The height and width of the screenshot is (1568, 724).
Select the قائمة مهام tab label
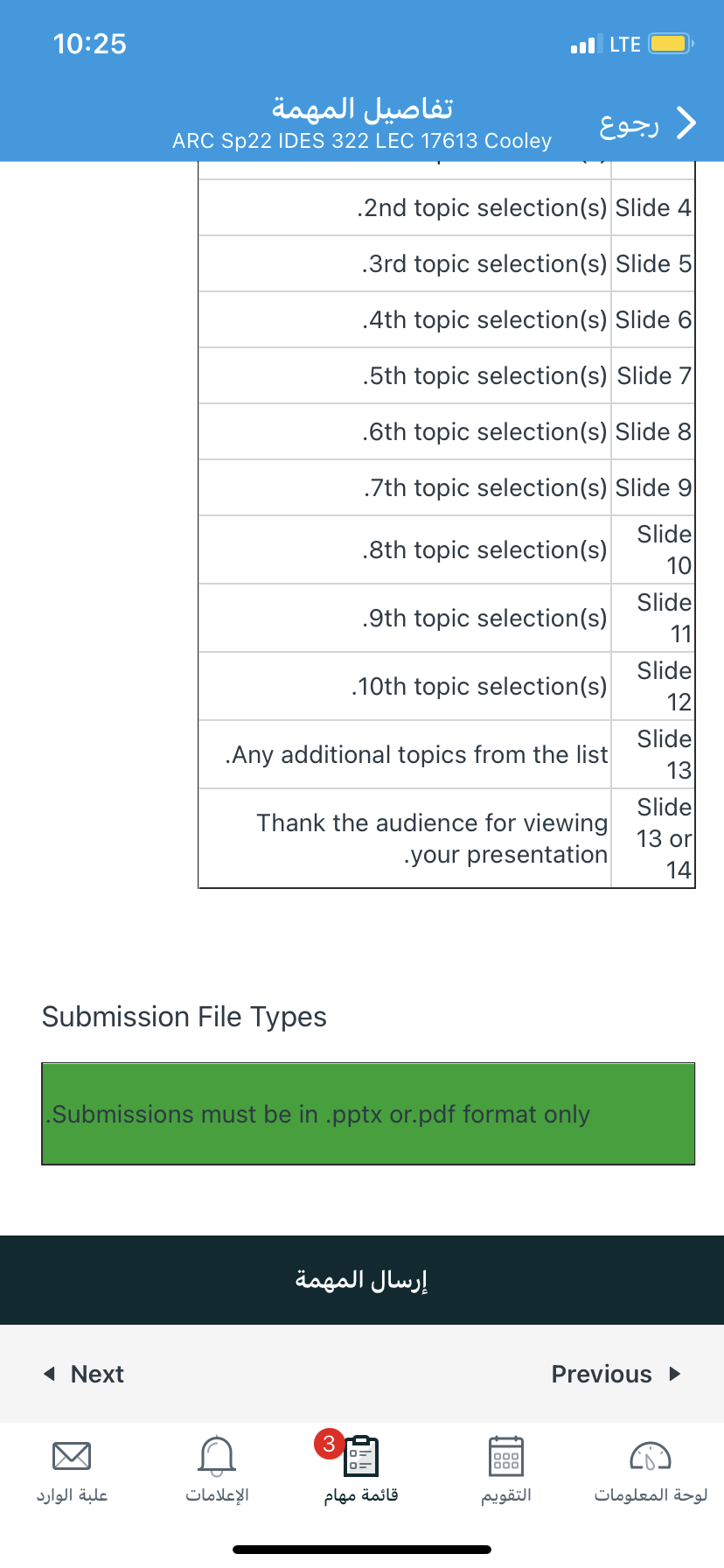click(361, 1494)
